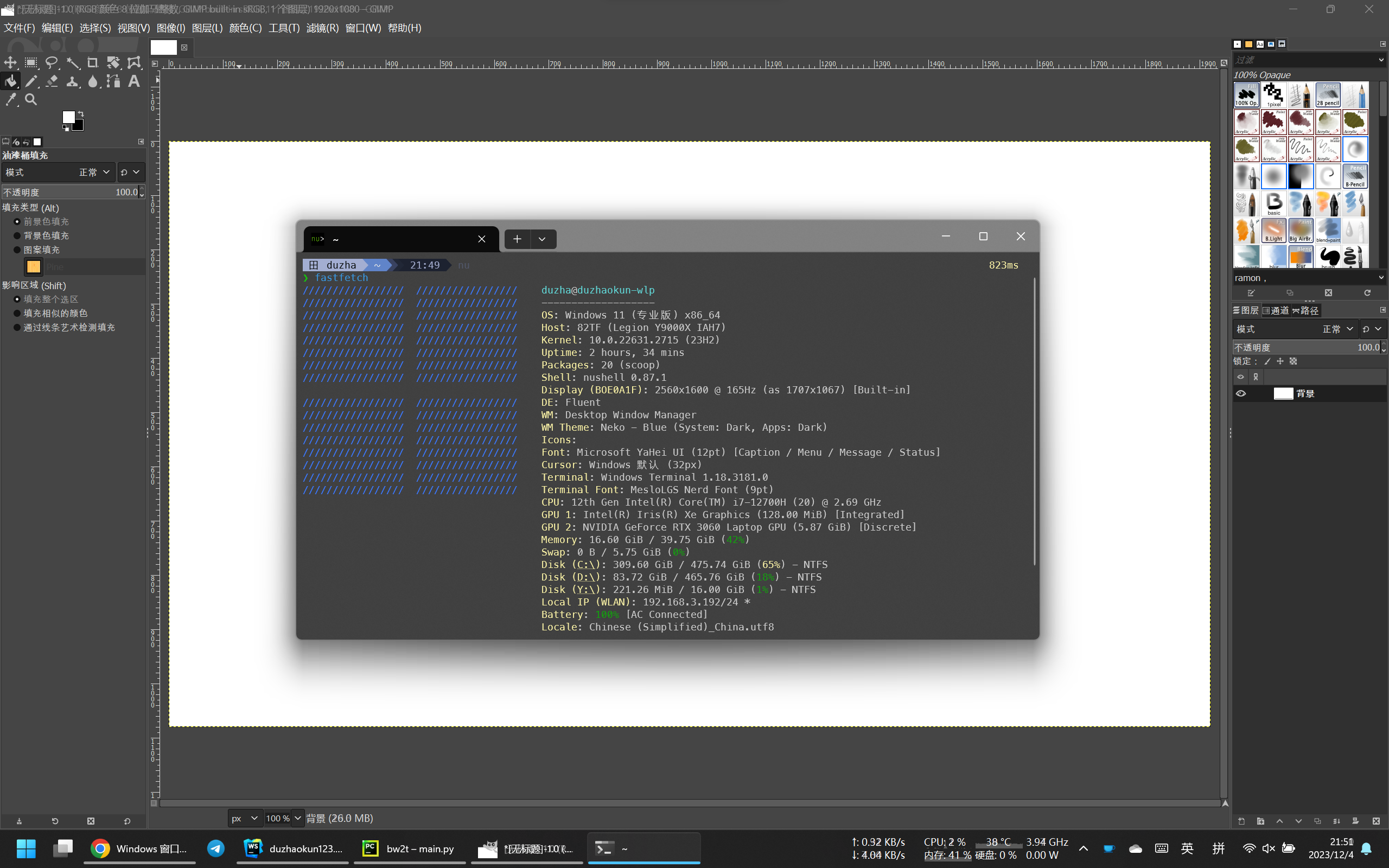Select the Clone stamp tool
Image resolution: width=1389 pixels, height=868 pixels.
72,81
